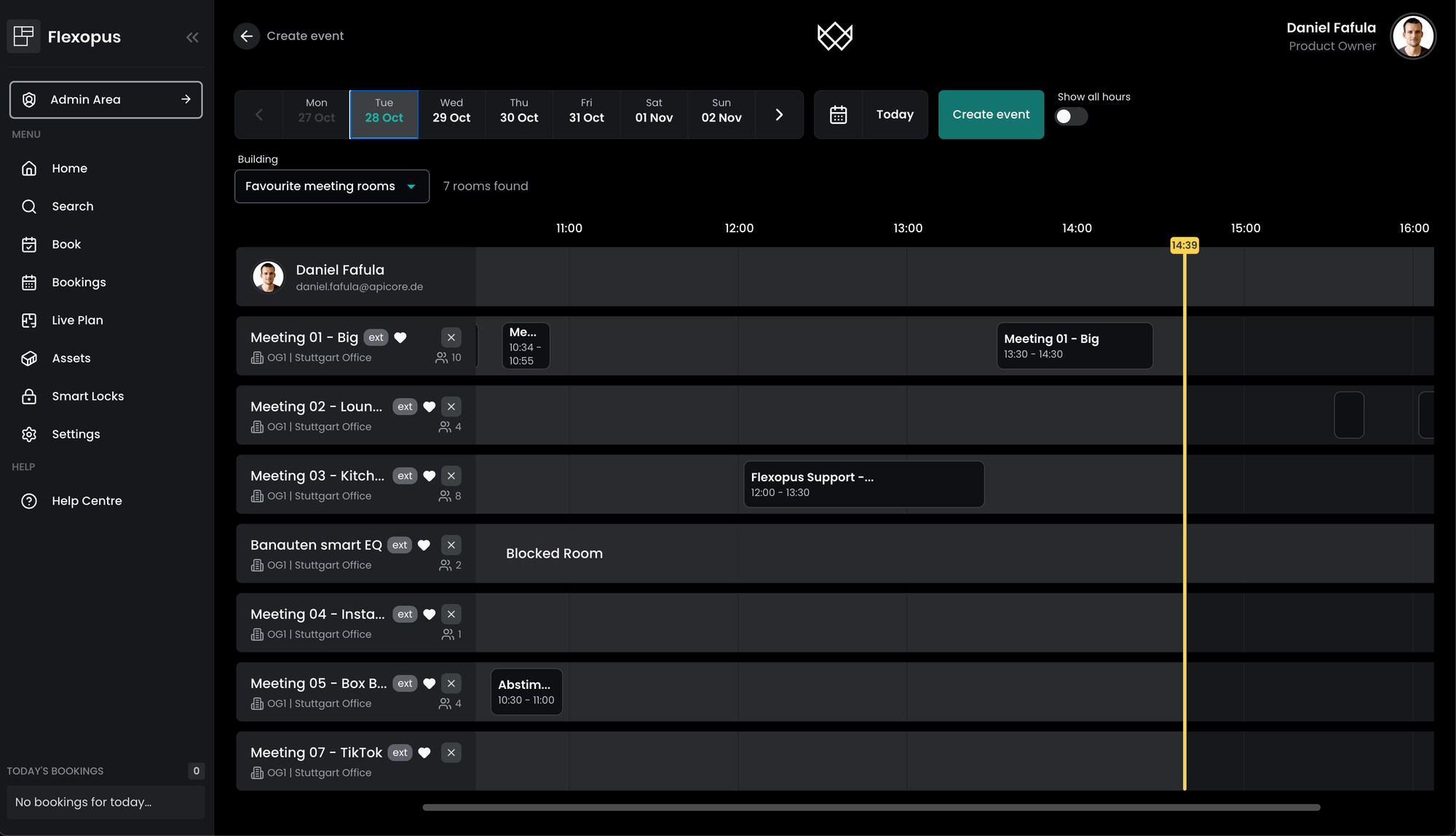Toggle the Show all hours switch
The width and height of the screenshot is (1456, 836).
[1070, 117]
